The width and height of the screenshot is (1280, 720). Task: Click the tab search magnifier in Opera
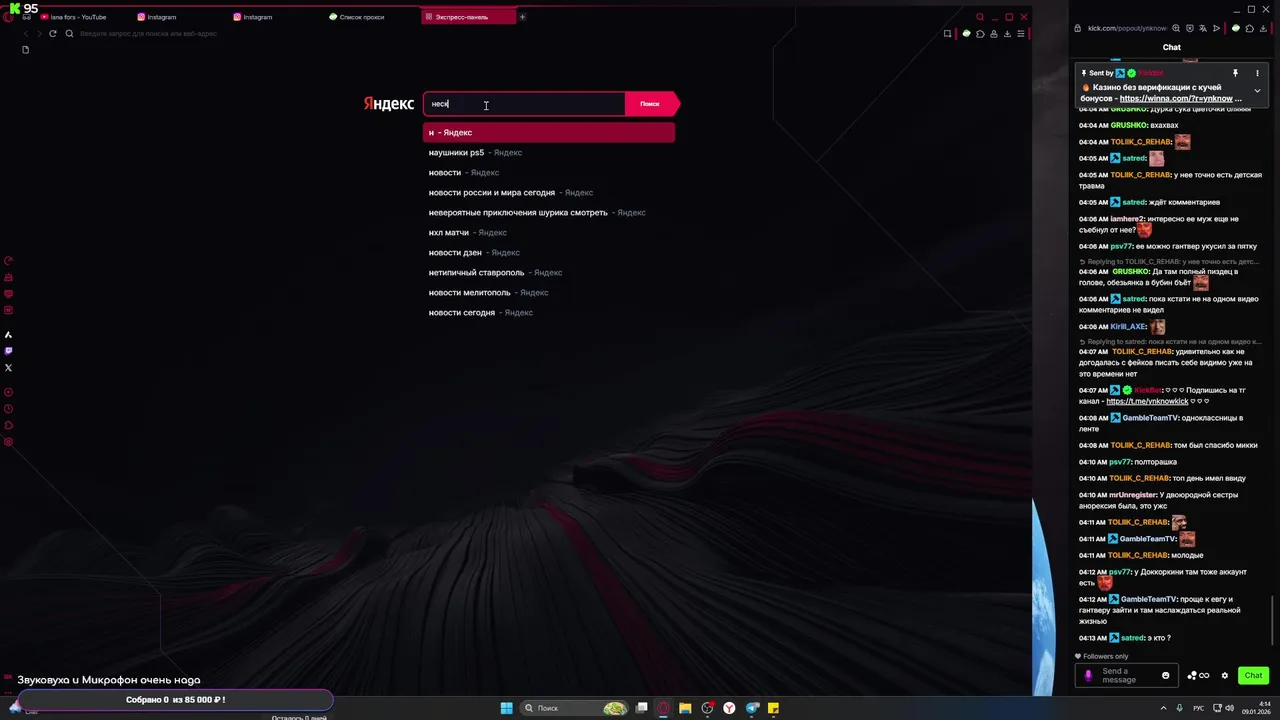coord(980,17)
